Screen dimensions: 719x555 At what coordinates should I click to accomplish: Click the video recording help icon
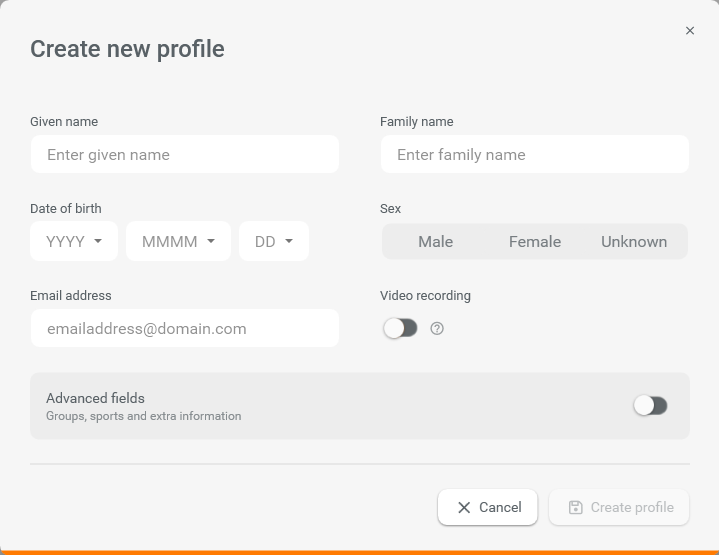tap(437, 328)
